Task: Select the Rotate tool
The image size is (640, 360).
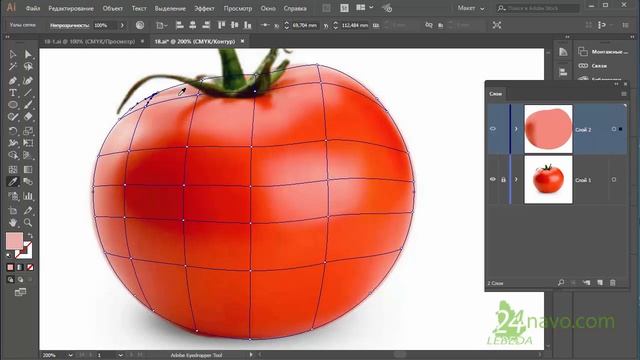Action: pyautogui.click(x=13, y=131)
